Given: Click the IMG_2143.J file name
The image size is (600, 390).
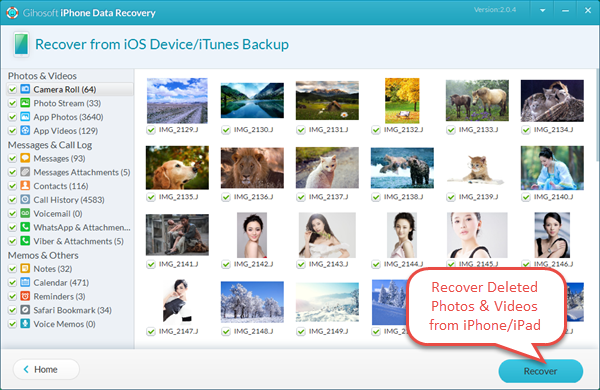Looking at the screenshot, I should click(328, 264).
